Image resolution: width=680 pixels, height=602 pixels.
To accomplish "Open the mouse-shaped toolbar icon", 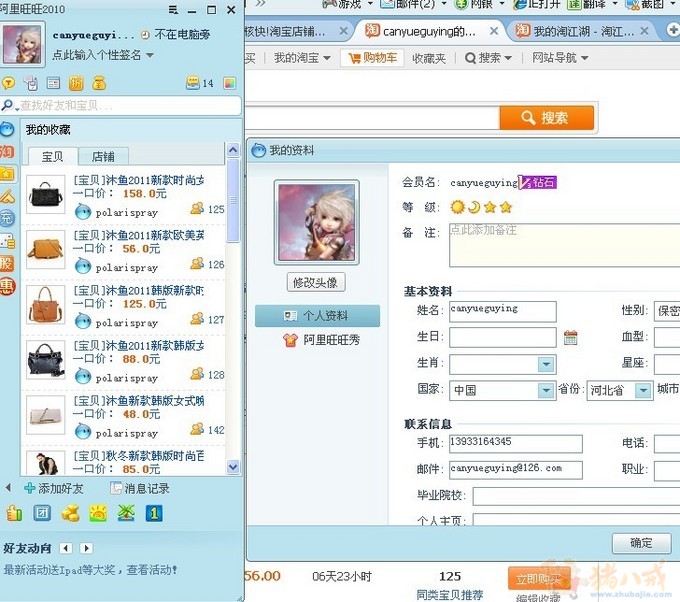I will point(31,83).
